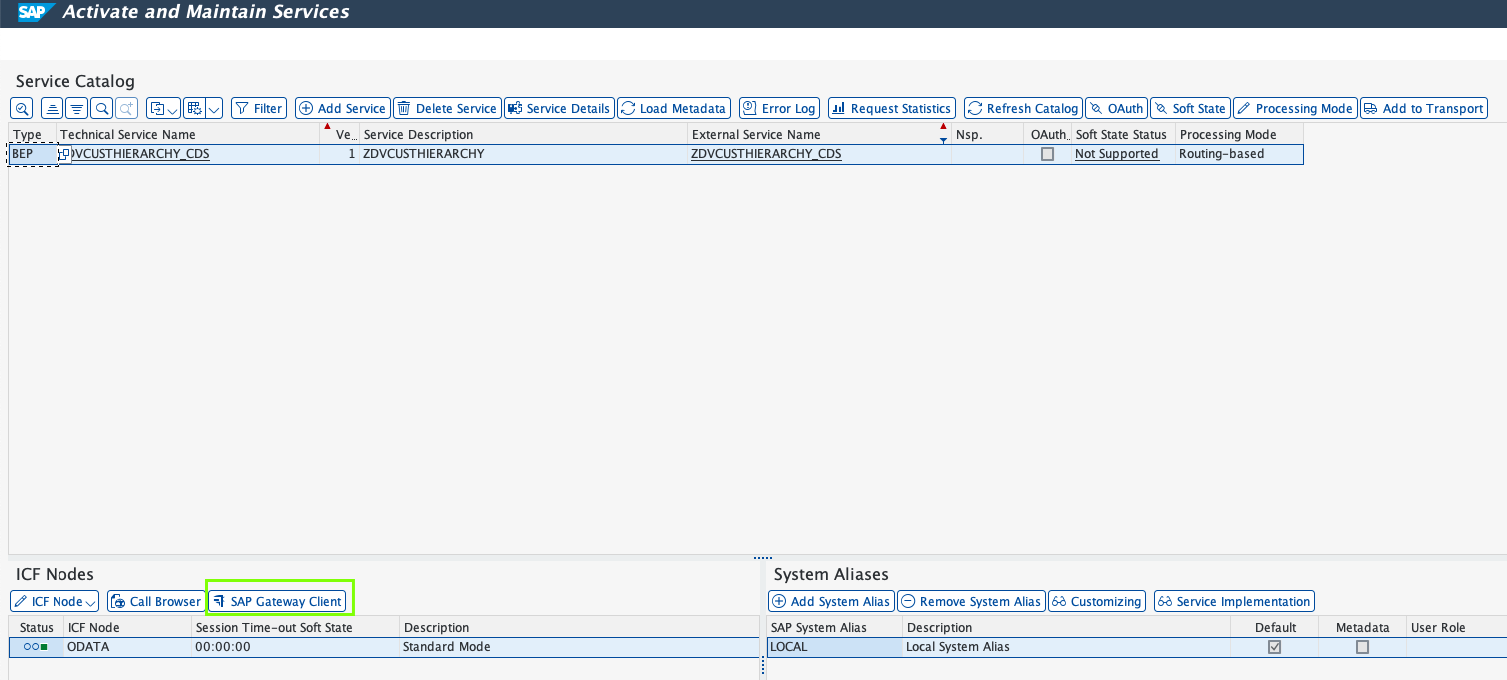Click the Soft State Status column header
Image resolution: width=1507 pixels, height=680 pixels.
coord(1121,134)
